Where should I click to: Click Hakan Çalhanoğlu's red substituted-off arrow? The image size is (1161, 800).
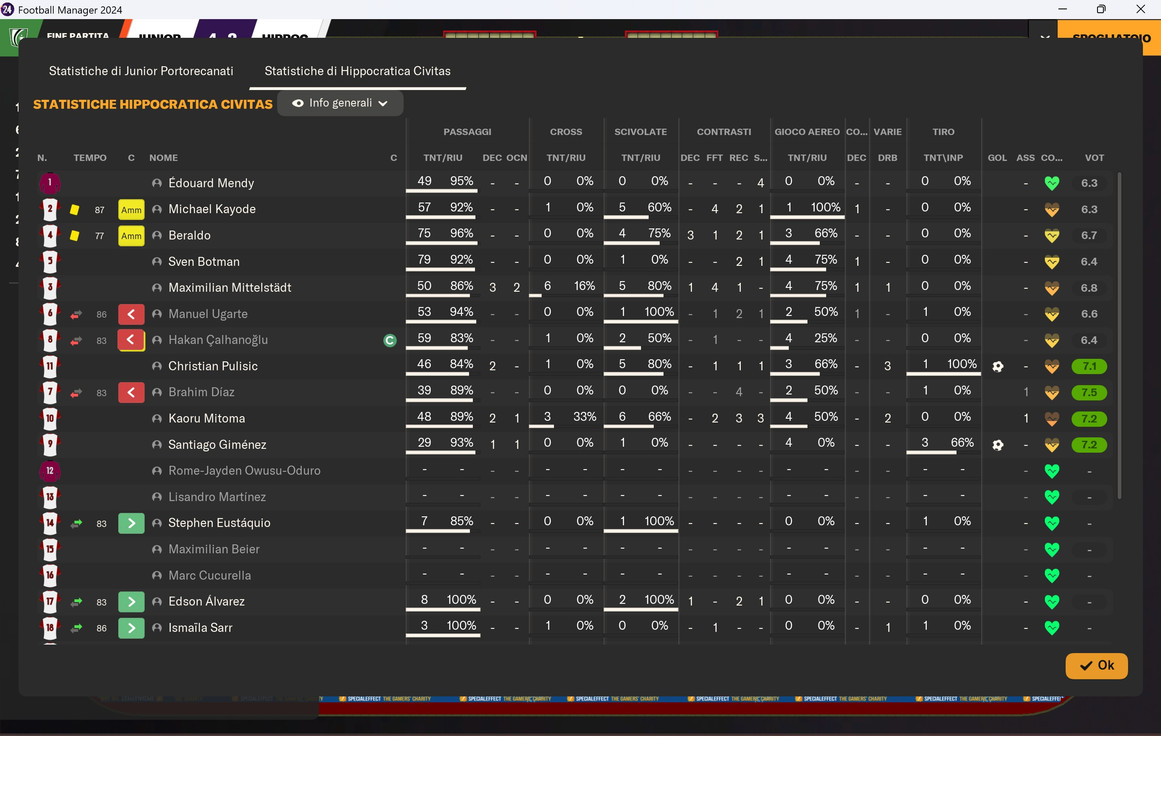pos(131,340)
